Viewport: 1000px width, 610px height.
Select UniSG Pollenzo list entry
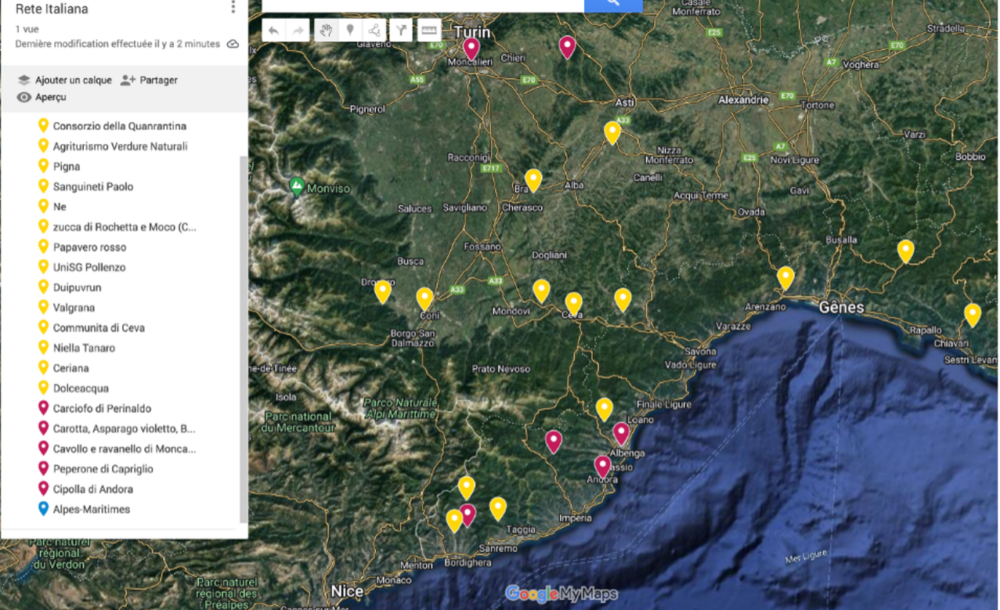[89, 267]
